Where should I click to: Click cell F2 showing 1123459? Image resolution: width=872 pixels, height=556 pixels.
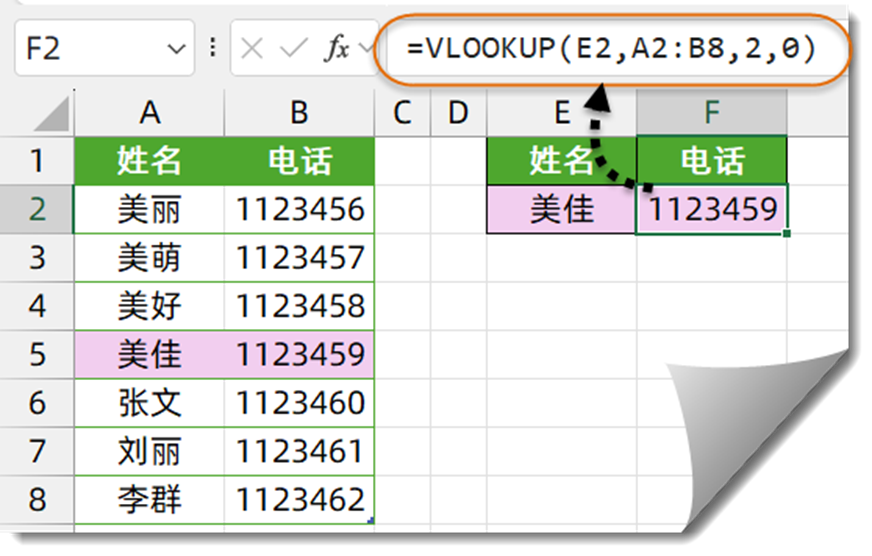pos(712,210)
